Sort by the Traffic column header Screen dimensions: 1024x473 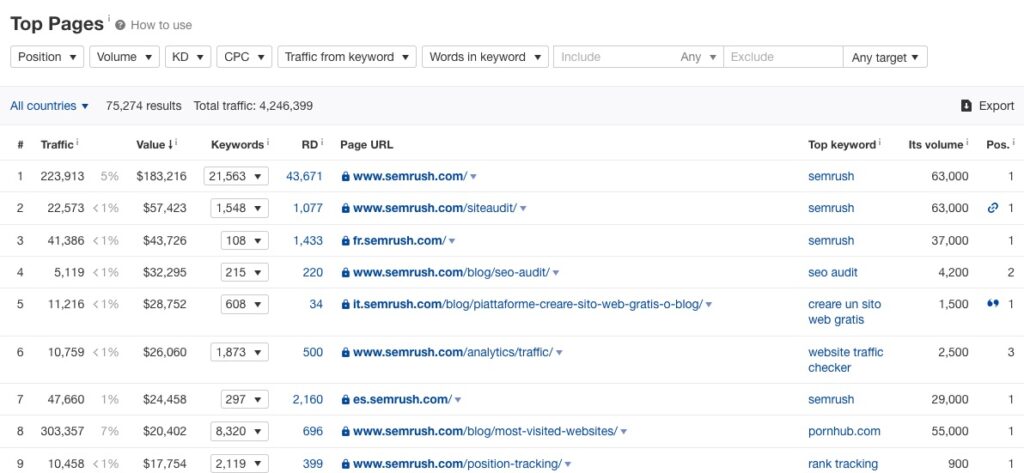[x=57, y=144]
